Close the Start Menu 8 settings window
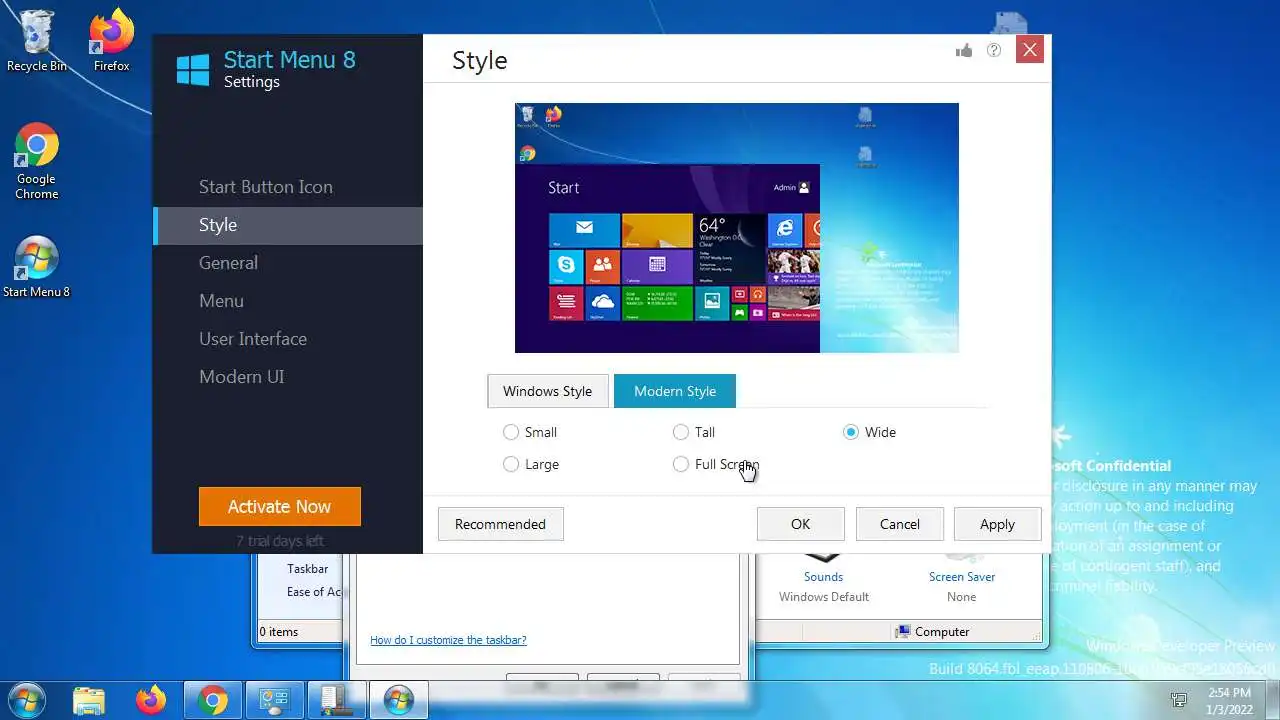 (1029, 49)
